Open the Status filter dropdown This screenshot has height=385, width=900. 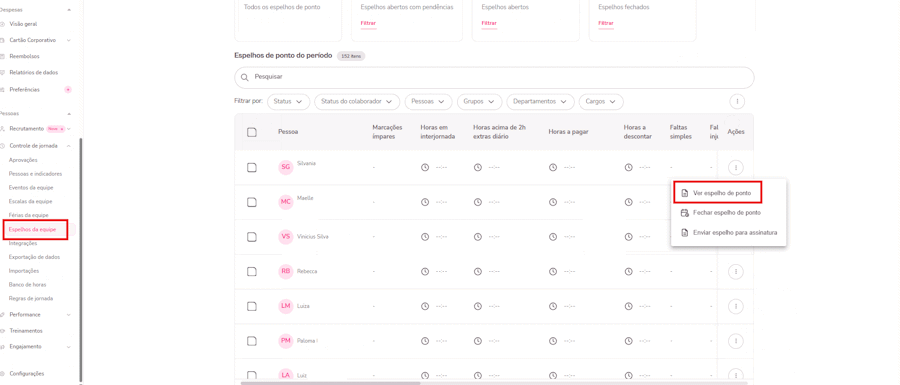tap(289, 102)
